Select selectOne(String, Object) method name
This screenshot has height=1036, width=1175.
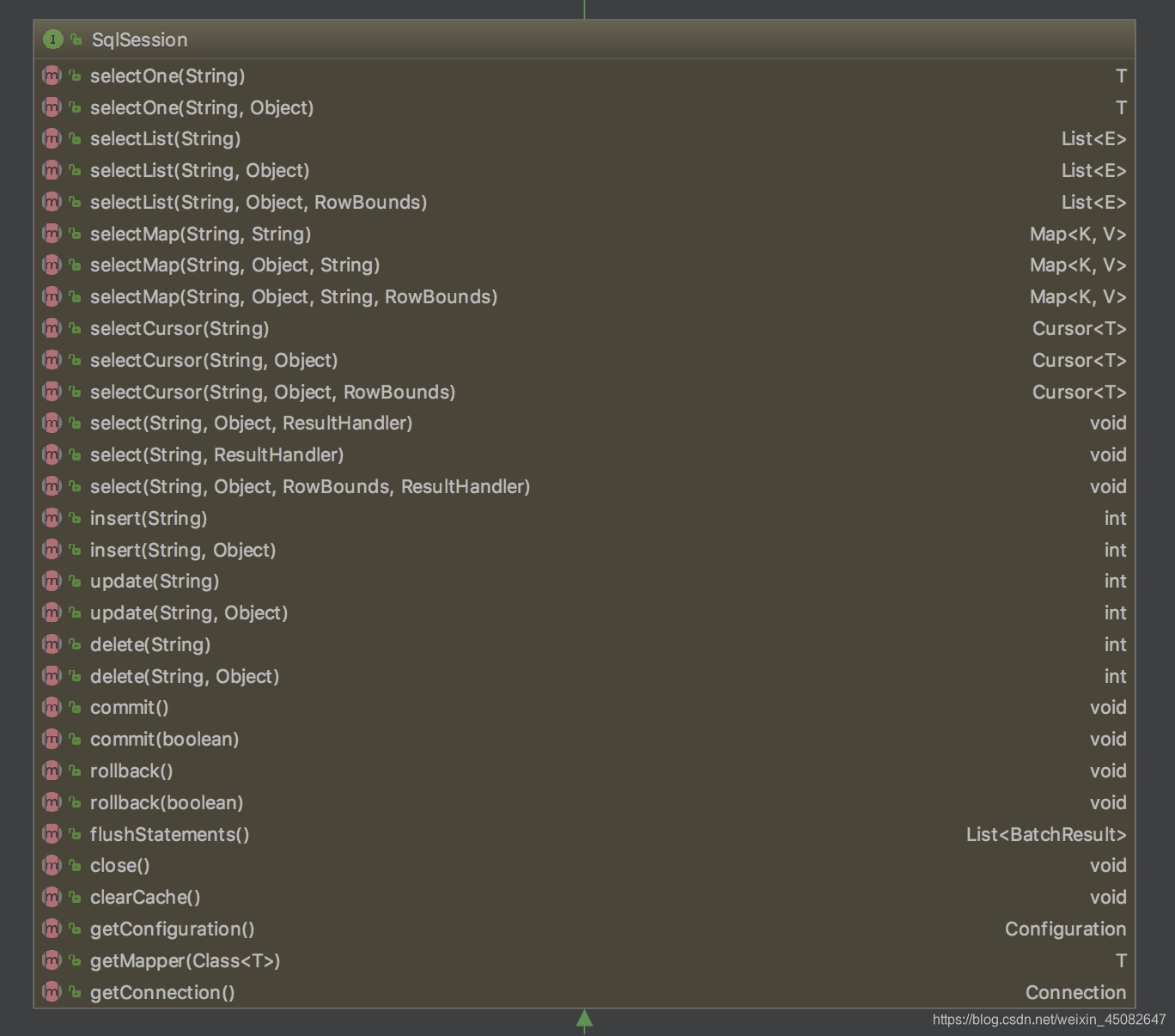pyautogui.click(x=202, y=107)
